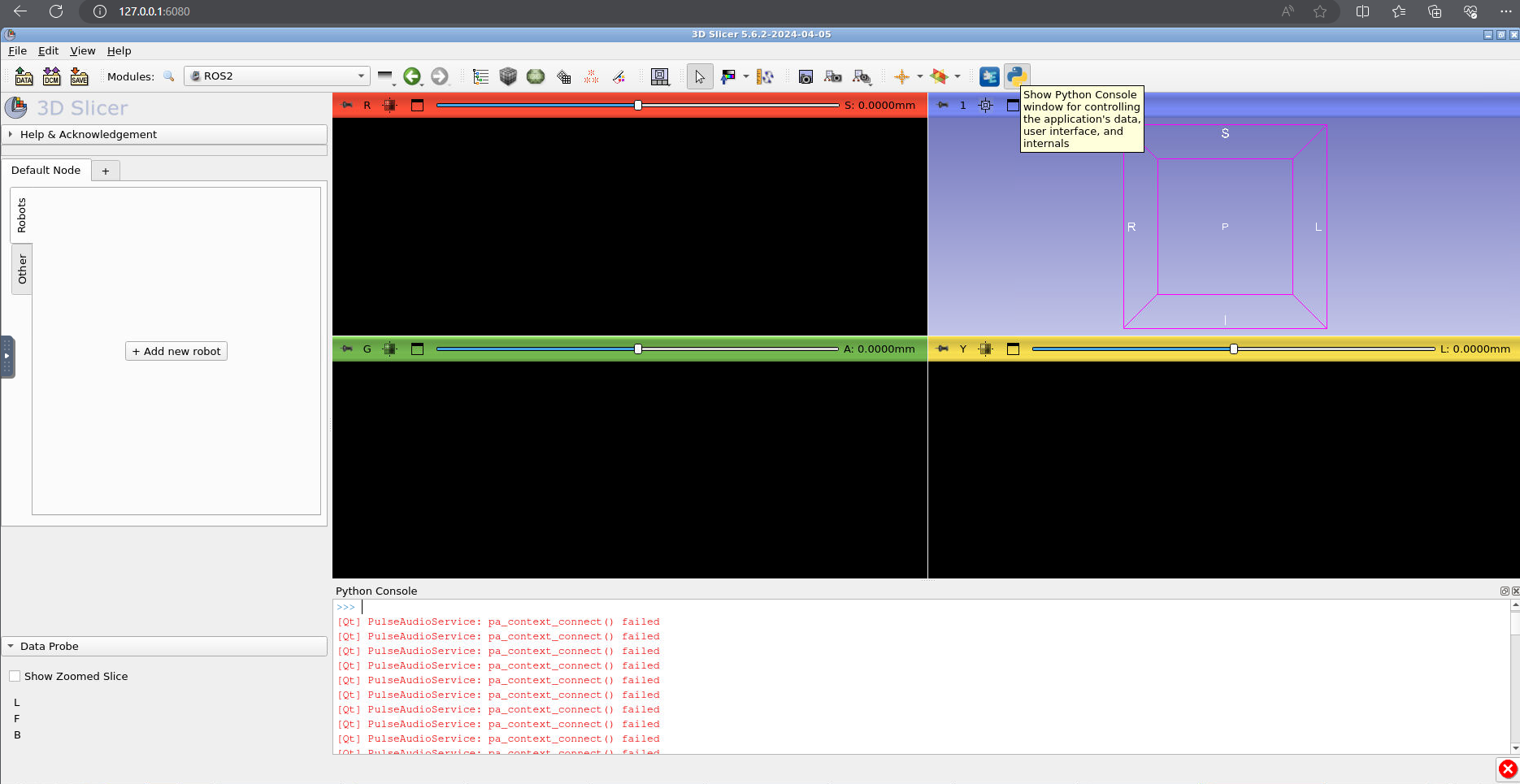Reload the browser page
This screenshot has height=784, width=1520.
pos(55,11)
